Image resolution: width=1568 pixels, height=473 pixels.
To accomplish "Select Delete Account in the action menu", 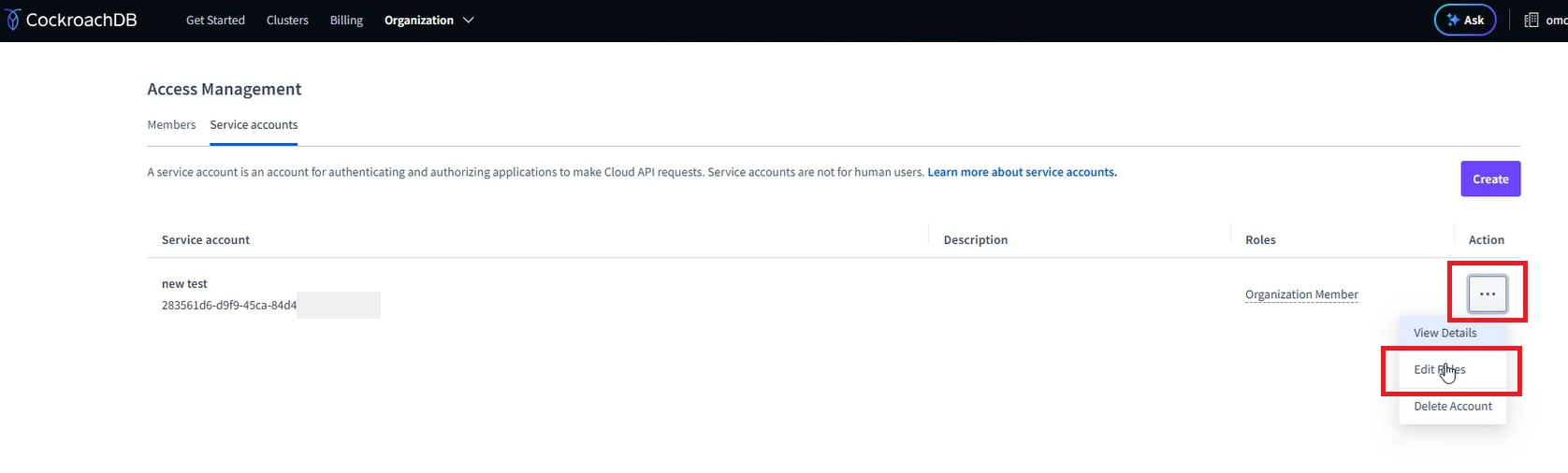I will pos(1452,406).
